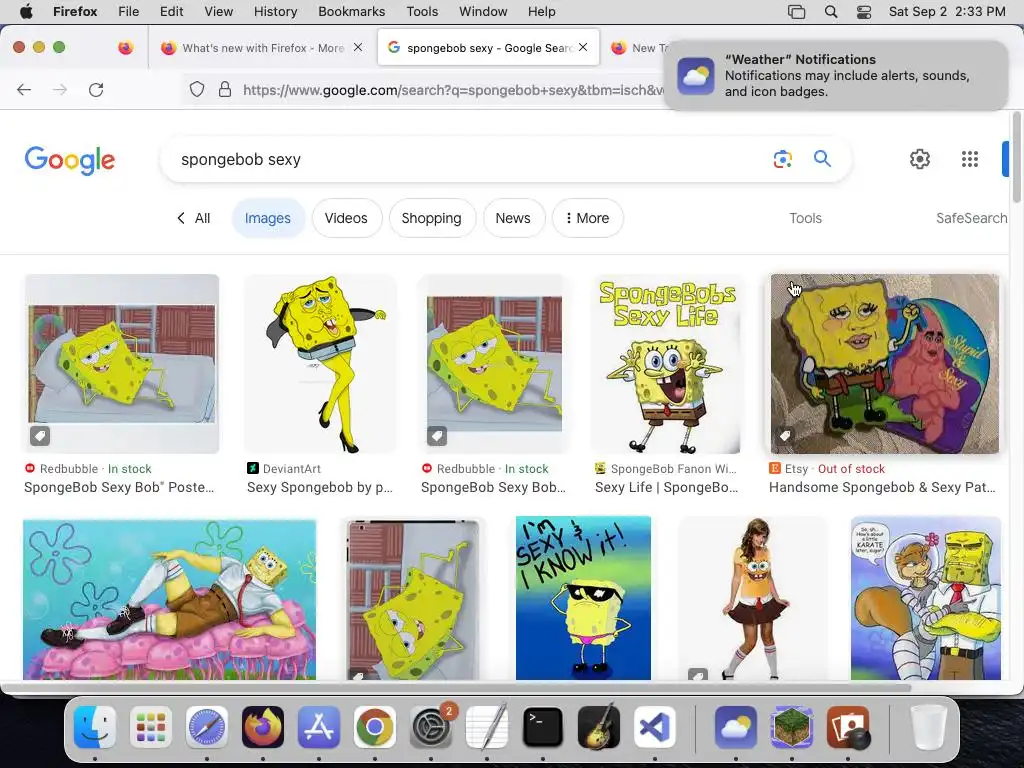The image size is (1024, 768).
Task: Switch to the New Tab tab
Action: pyautogui.click(x=640, y=48)
